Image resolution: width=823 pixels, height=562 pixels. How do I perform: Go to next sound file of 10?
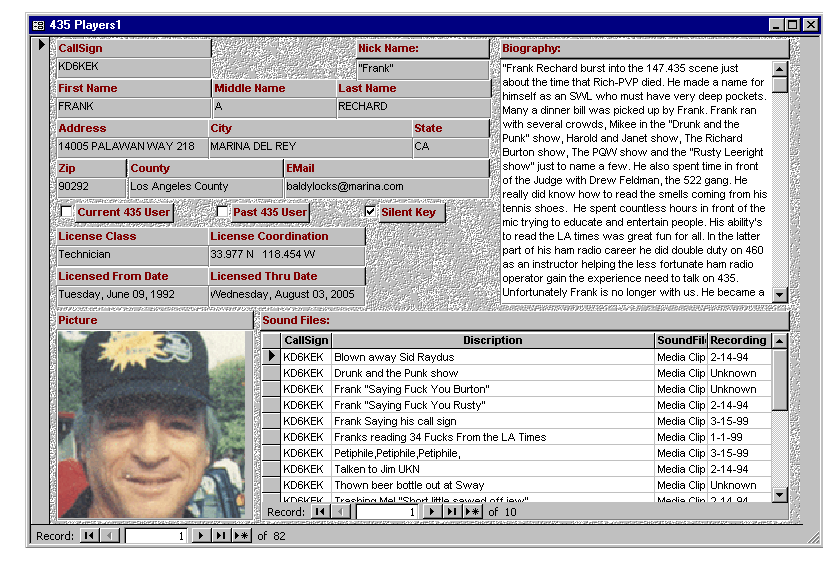coord(431,512)
